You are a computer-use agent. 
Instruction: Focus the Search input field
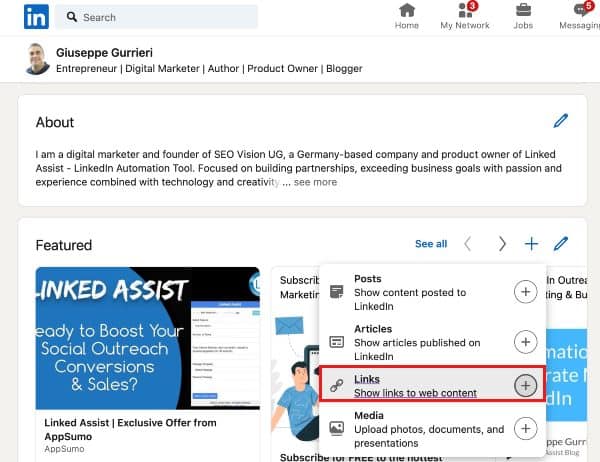click(x=157, y=17)
